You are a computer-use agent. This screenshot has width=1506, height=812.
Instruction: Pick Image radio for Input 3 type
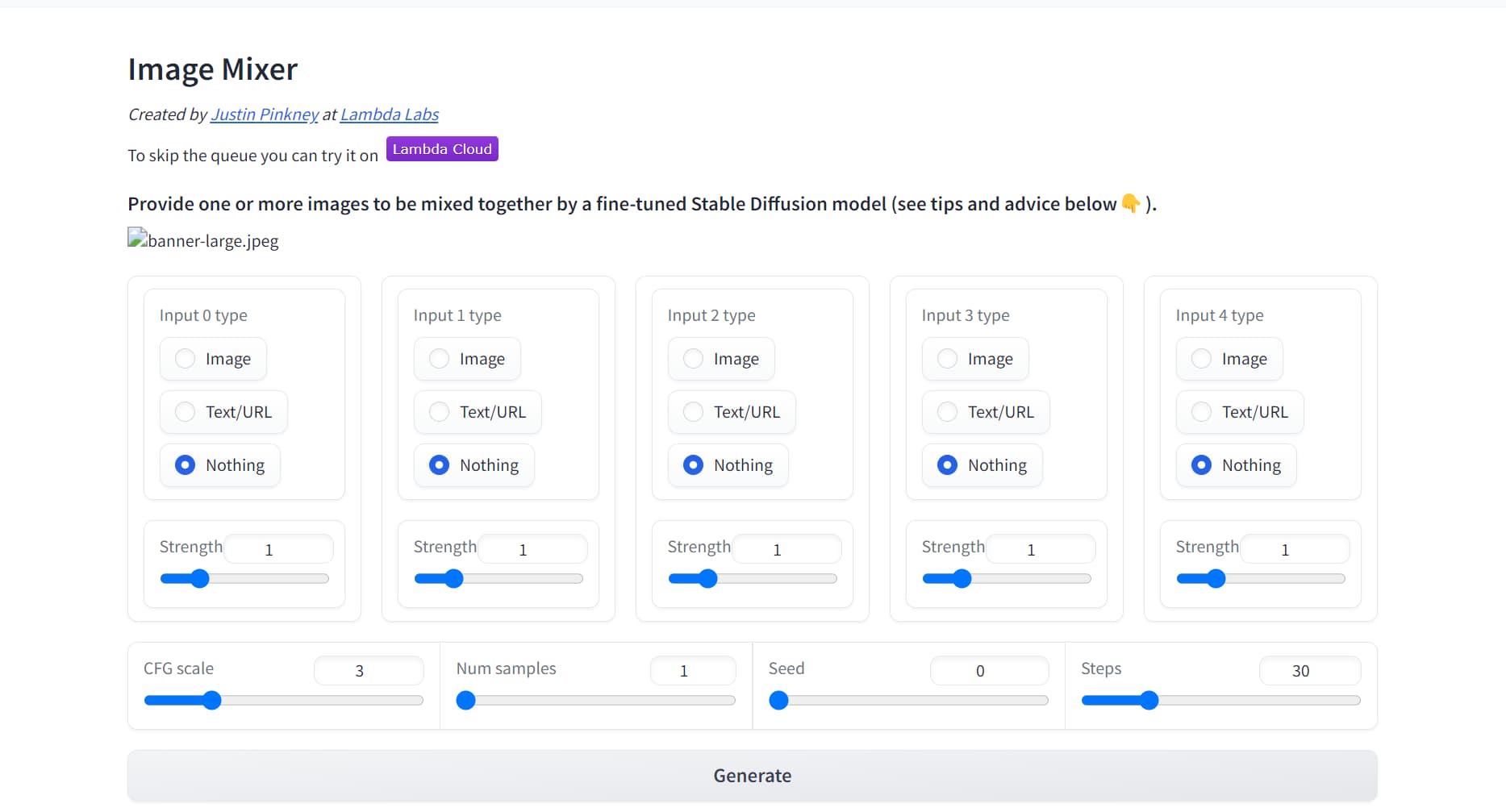pyautogui.click(x=948, y=359)
